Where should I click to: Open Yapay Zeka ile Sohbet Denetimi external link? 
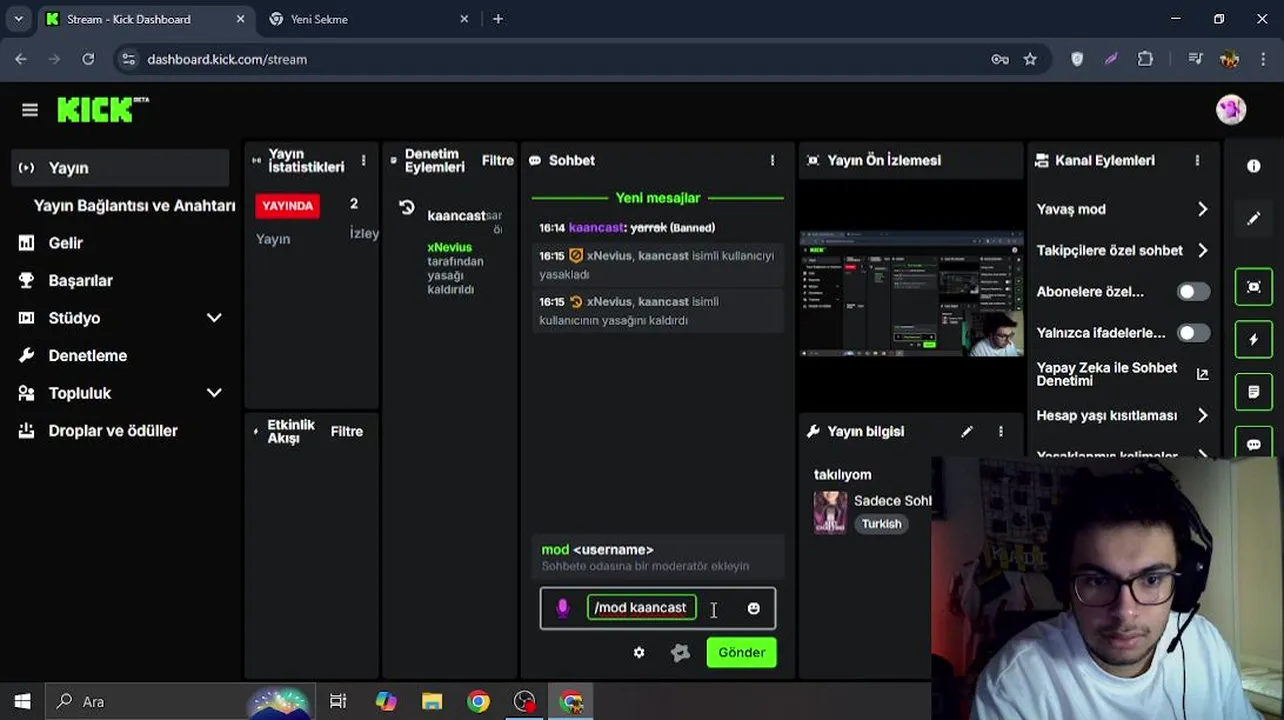point(1202,374)
